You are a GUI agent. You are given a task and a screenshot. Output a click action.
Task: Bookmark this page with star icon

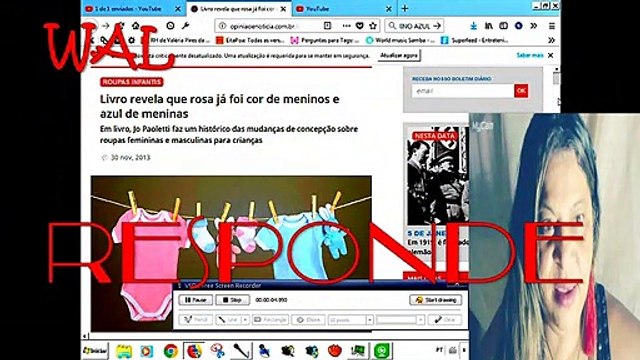click(373, 26)
